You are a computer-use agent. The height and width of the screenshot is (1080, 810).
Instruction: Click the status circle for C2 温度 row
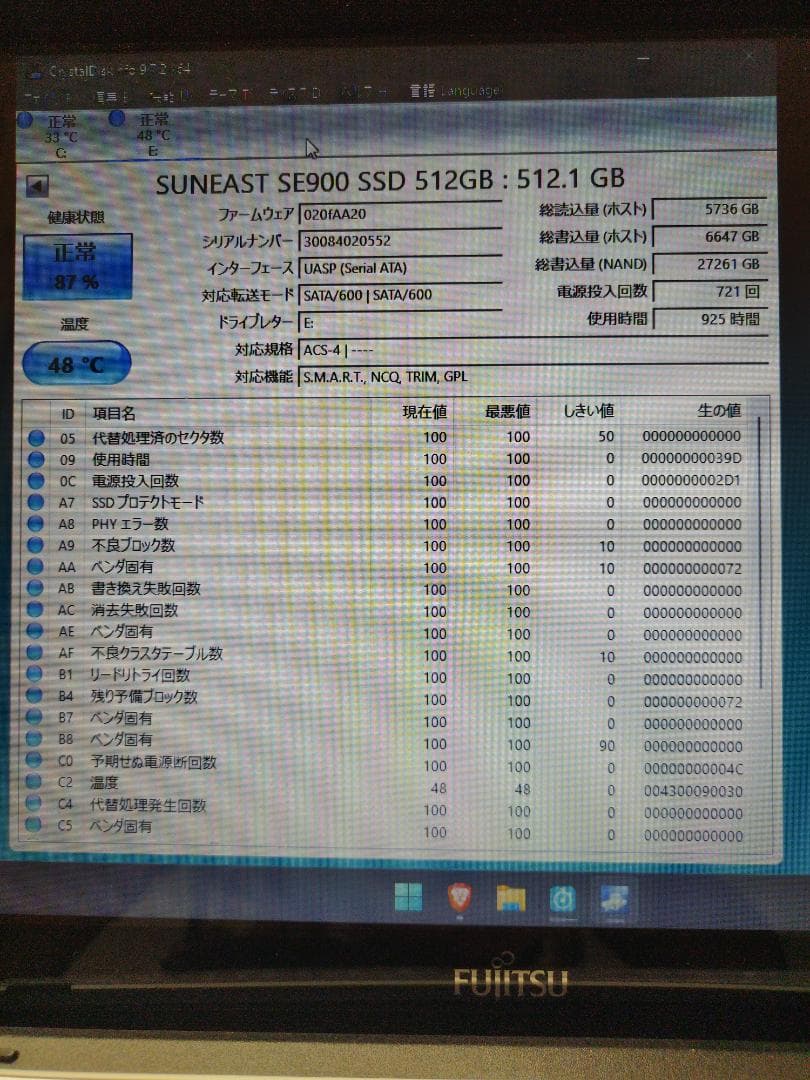pyautogui.click(x=33, y=782)
